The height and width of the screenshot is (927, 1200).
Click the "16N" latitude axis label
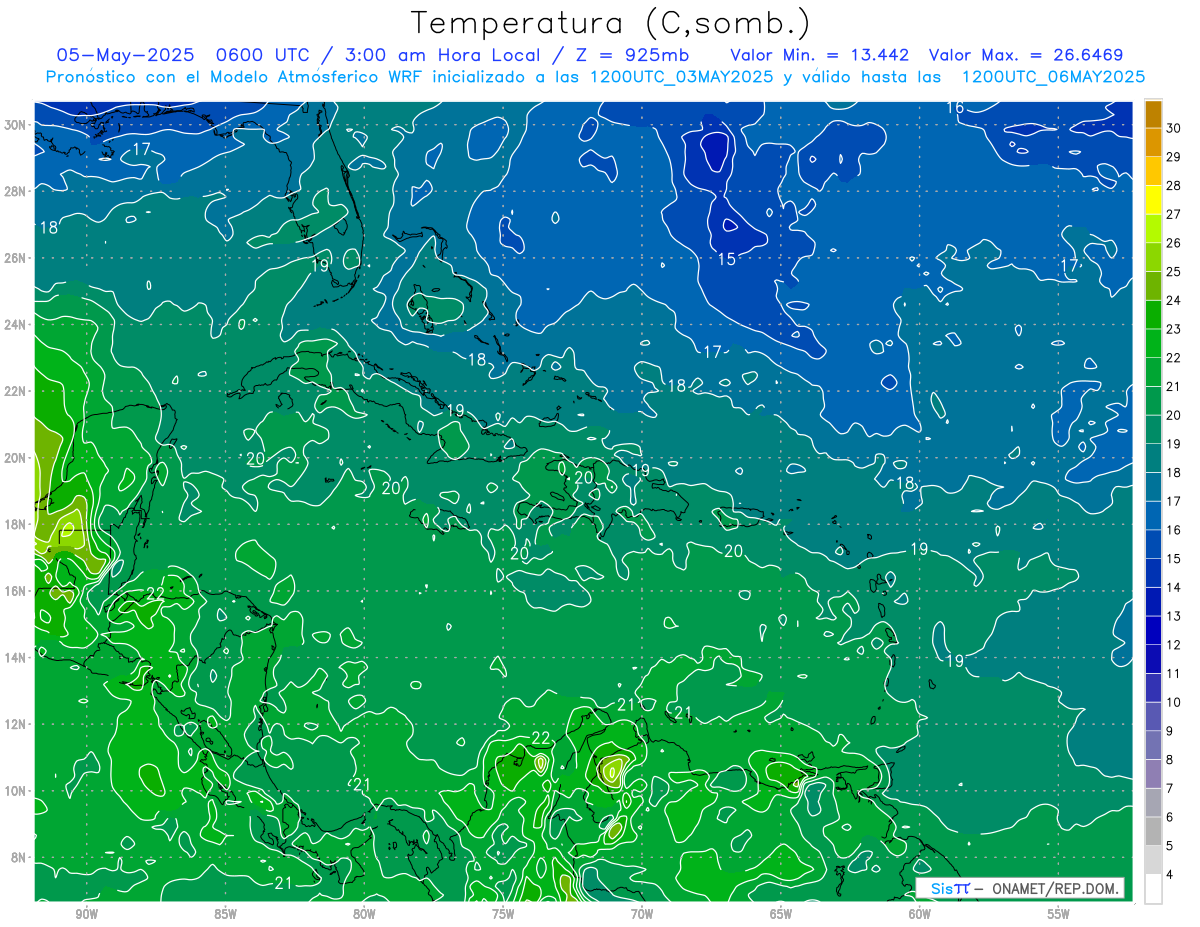coord(15,591)
